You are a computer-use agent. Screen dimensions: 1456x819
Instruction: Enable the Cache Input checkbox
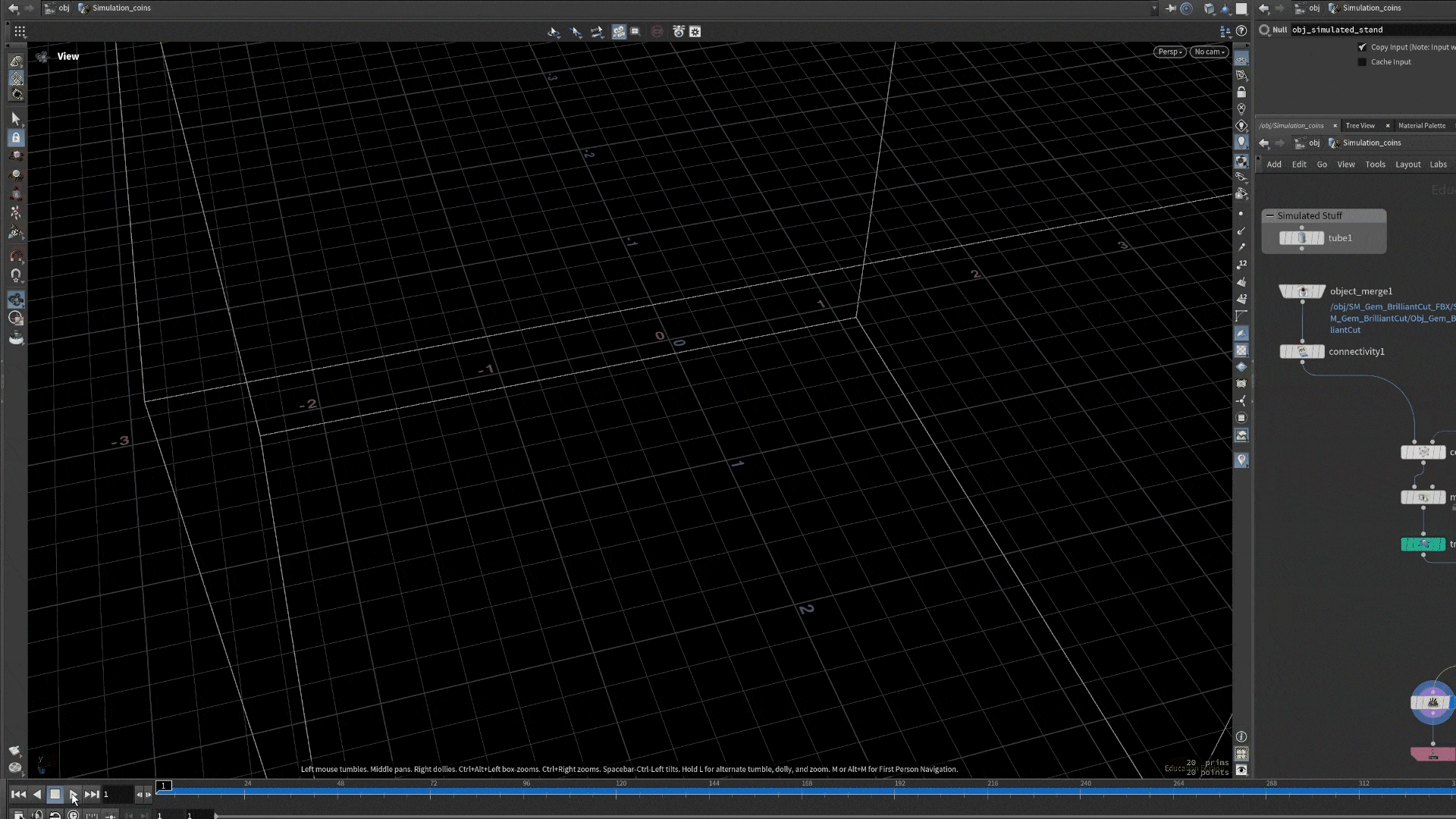click(x=1362, y=62)
